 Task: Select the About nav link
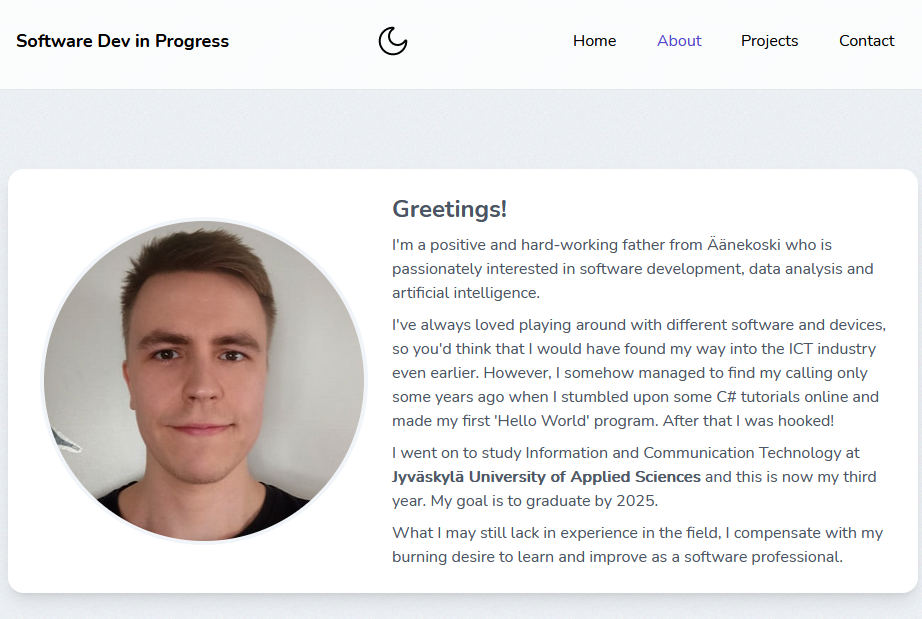679,41
